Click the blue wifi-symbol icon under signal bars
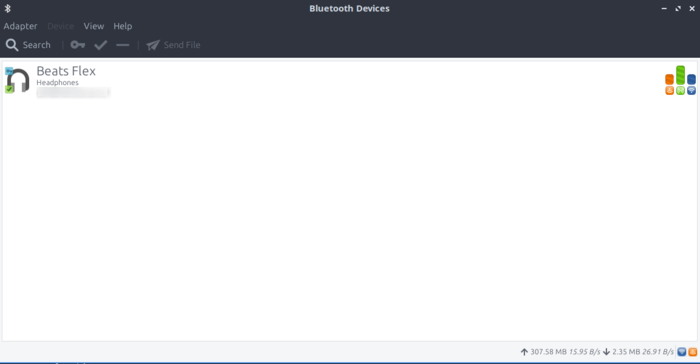Screen dimensions: 700x364 tap(691, 91)
